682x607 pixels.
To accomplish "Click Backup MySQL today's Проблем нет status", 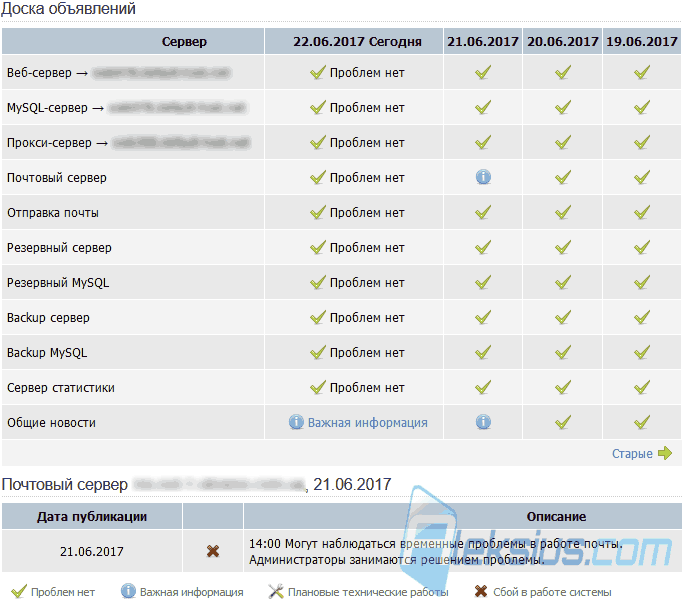I will pyautogui.click(x=358, y=352).
